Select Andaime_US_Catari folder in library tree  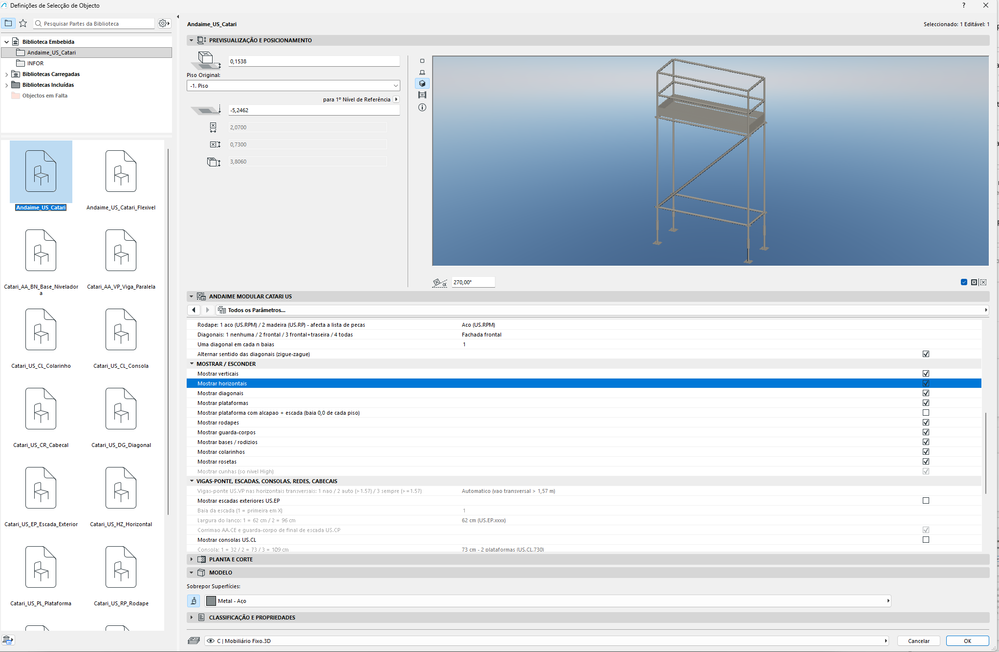click(87, 52)
